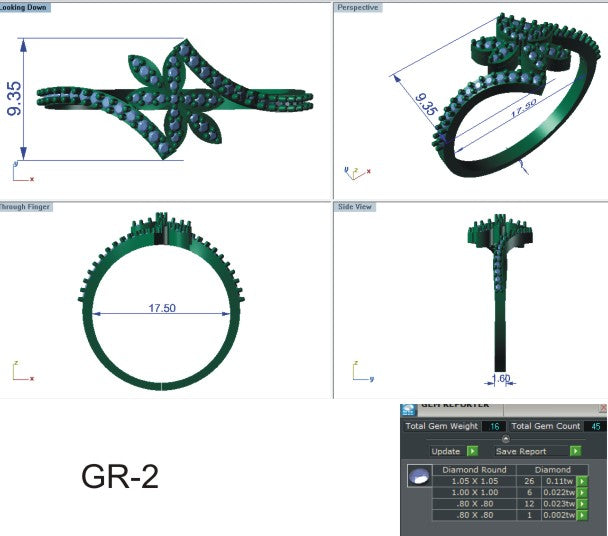The image size is (608, 536).
Task: Click the Total Gem Weight value 16
Action: (x=494, y=427)
